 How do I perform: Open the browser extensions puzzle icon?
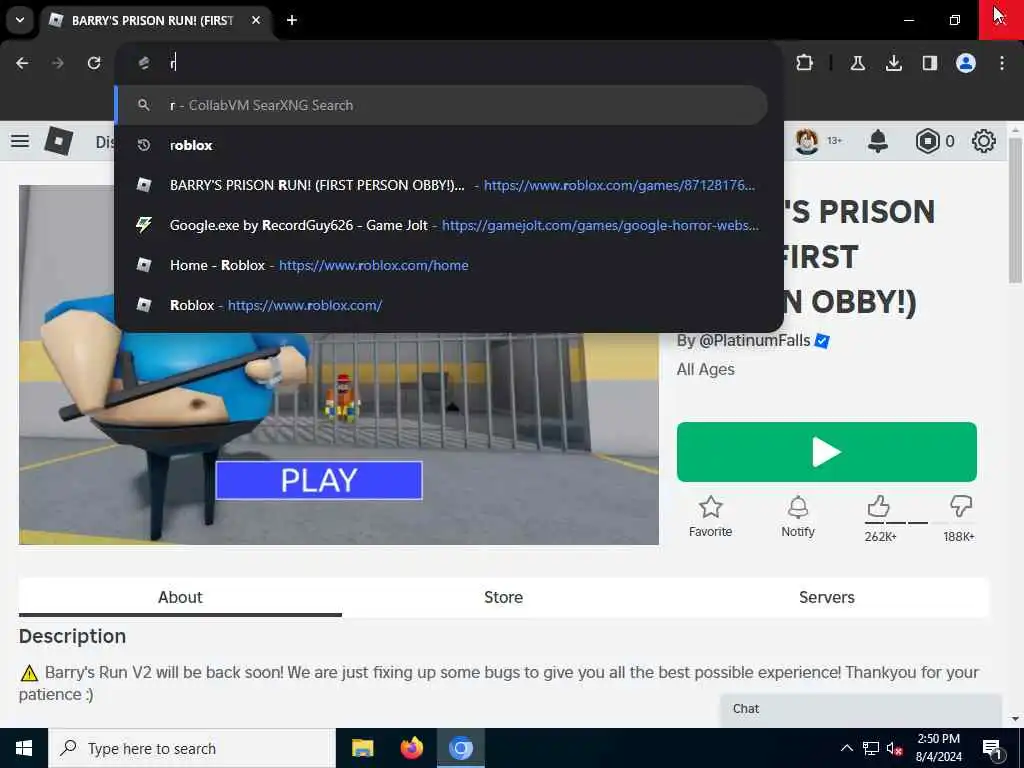(805, 63)
